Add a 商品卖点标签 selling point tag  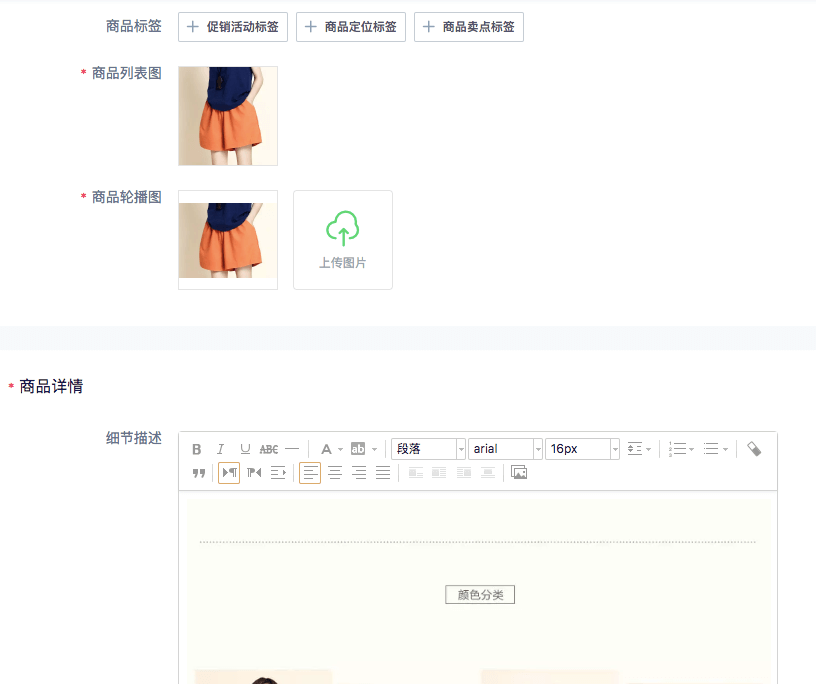coord(469,27)
